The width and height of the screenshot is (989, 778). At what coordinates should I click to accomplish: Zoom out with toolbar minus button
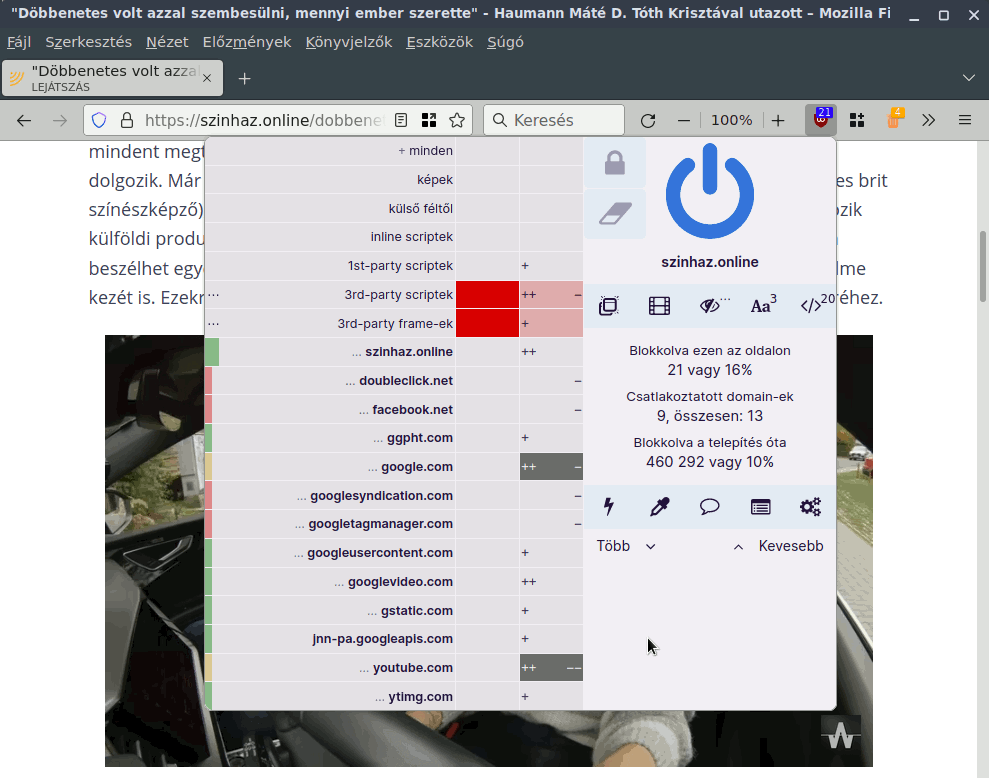click(684, 120)
